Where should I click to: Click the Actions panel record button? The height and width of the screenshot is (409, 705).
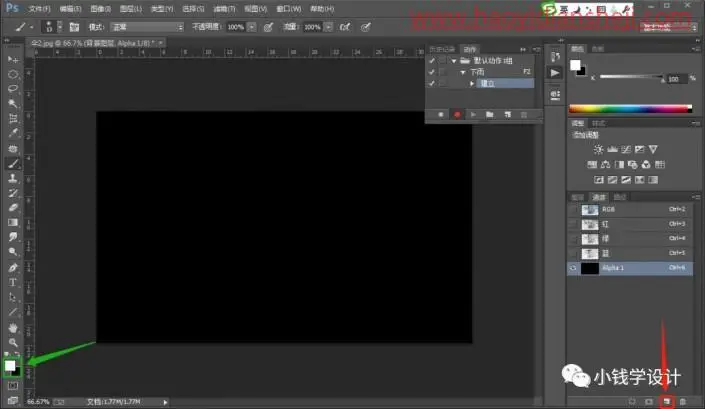point(457,115)
